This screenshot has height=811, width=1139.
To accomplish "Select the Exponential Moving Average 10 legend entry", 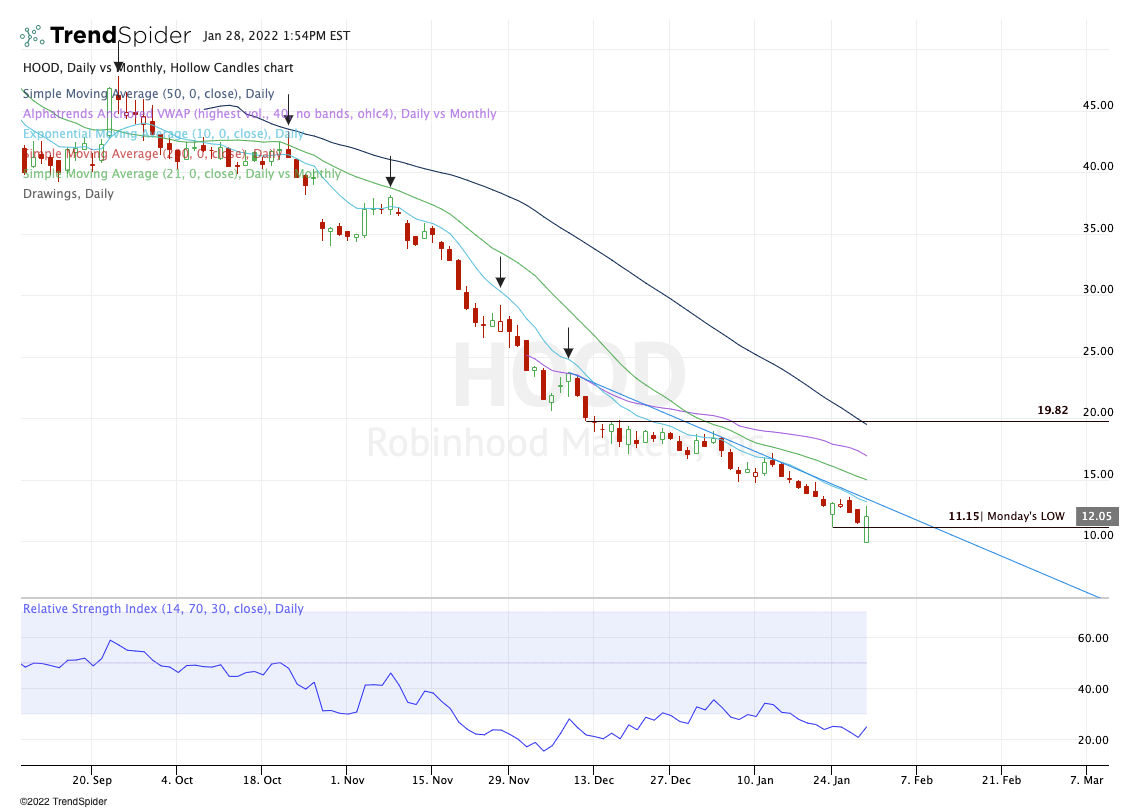I will coord(163,134).
